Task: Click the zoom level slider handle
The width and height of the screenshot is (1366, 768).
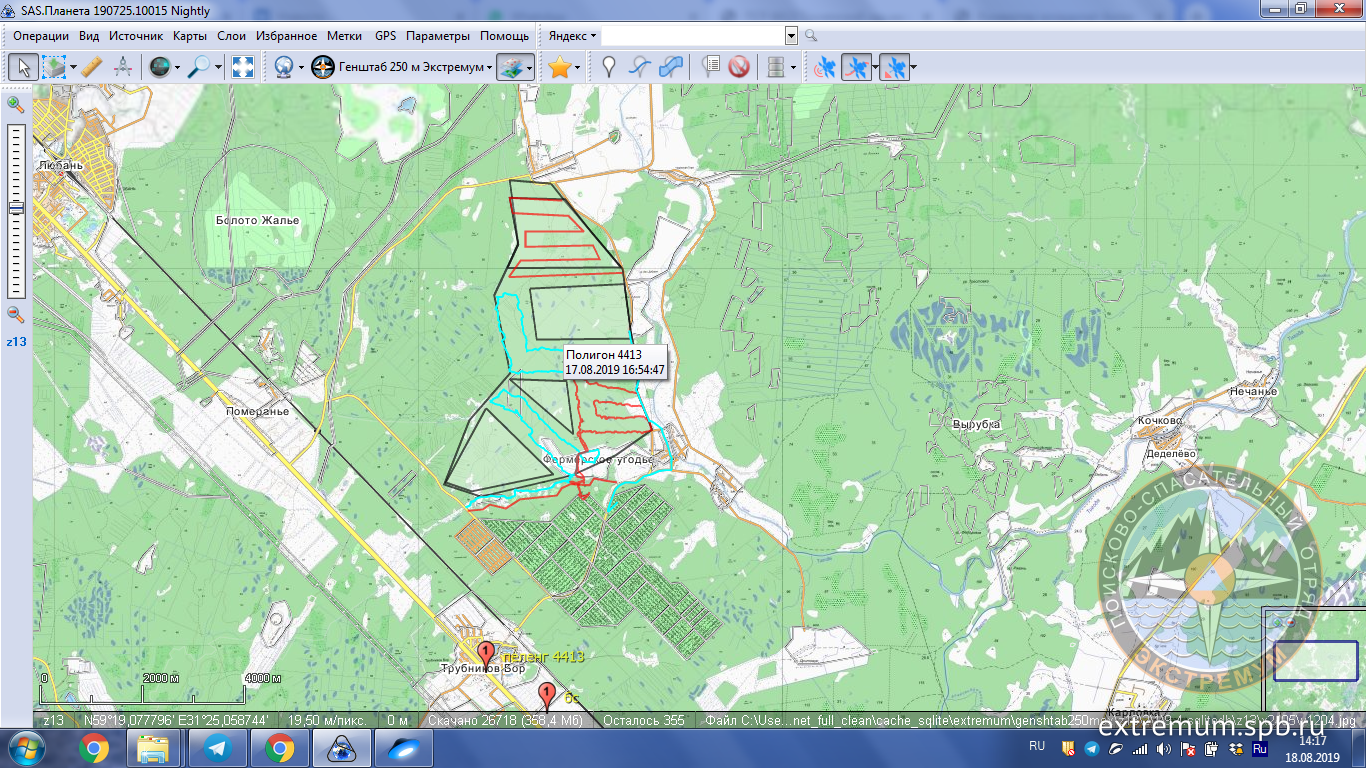Action: tap(16, 208)
